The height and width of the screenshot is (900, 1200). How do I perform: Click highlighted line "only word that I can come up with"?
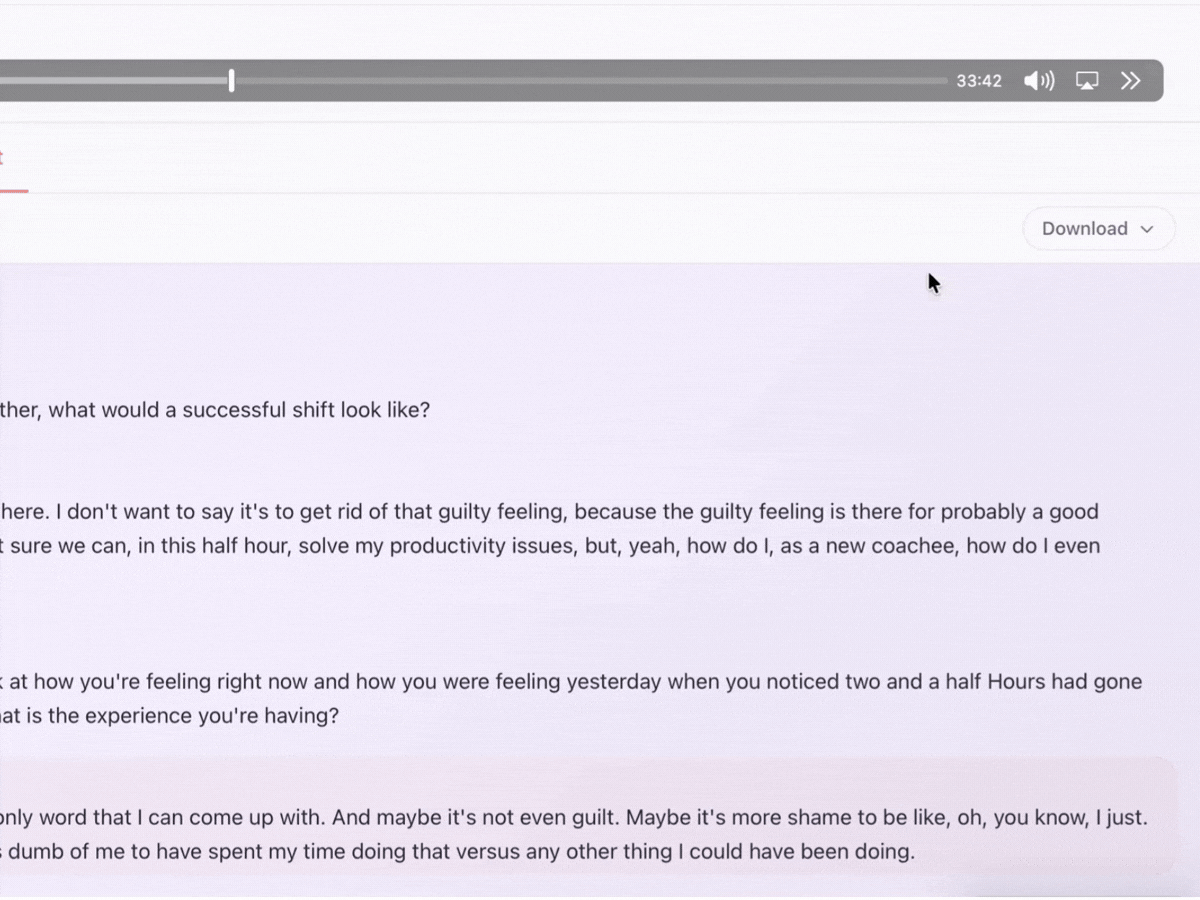(x=574, y=818)
